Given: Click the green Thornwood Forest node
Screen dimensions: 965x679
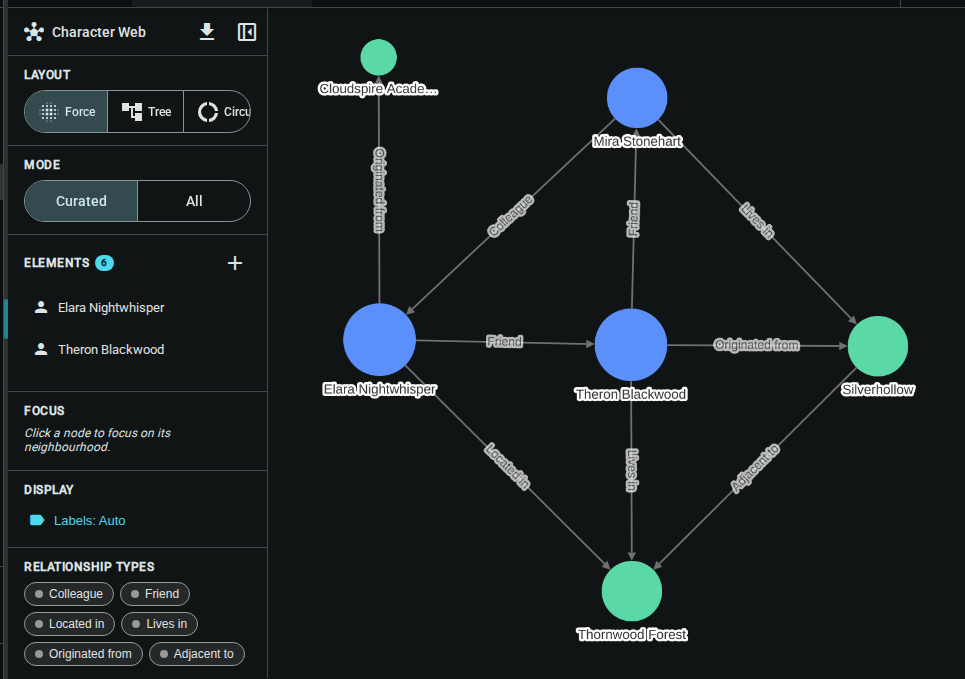Looking at the screenshot, I should click(x=632, y=590).
